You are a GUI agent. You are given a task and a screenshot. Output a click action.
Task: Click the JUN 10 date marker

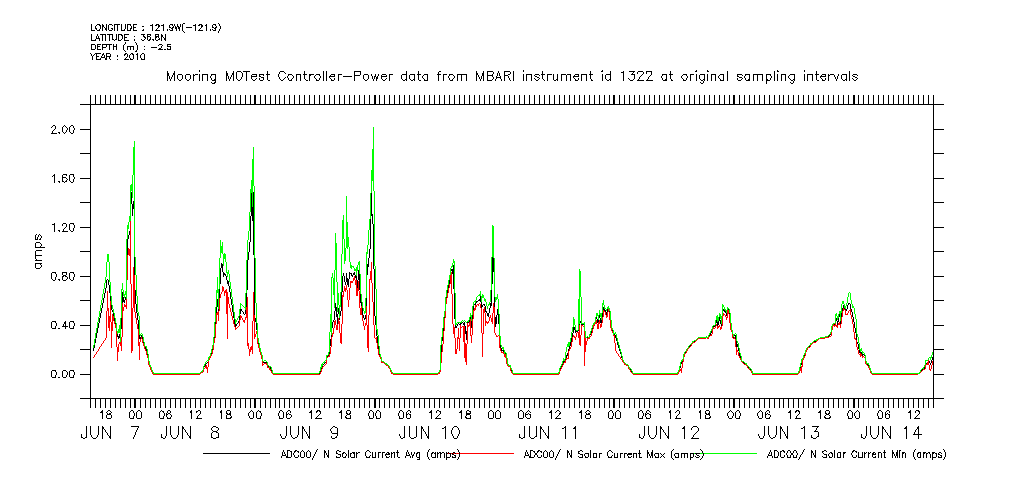430,434
